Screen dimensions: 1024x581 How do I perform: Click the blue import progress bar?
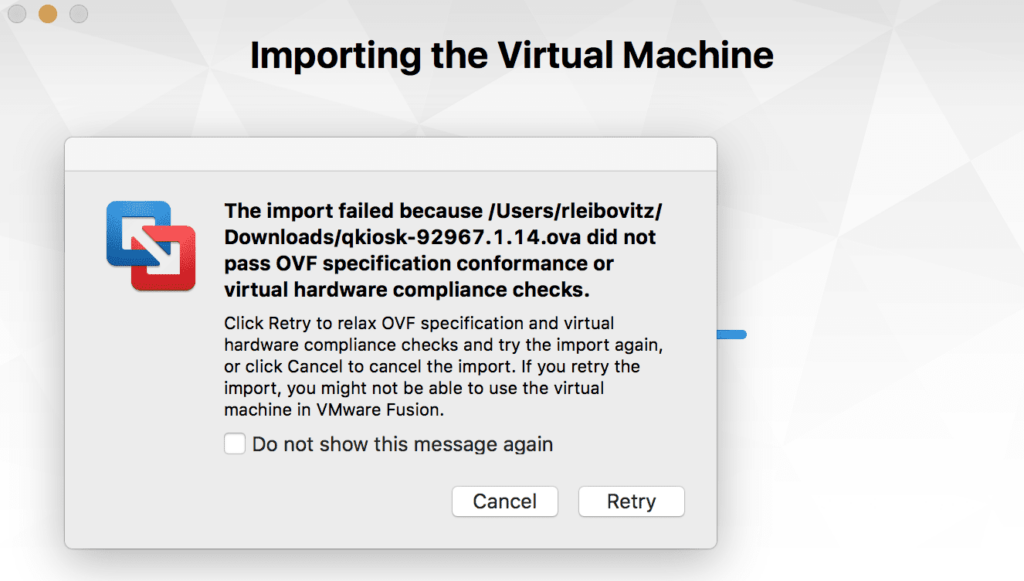click(x=732, y=335)
